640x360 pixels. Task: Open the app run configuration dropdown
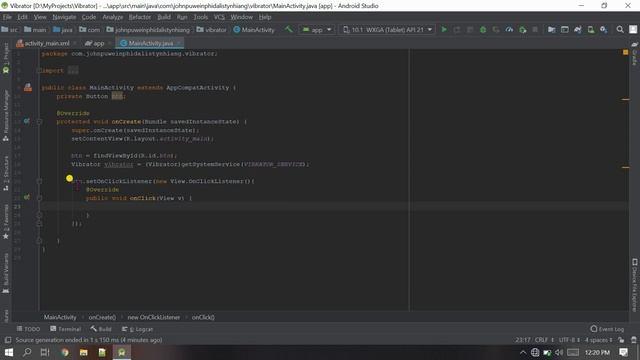(x=317, y=29)
